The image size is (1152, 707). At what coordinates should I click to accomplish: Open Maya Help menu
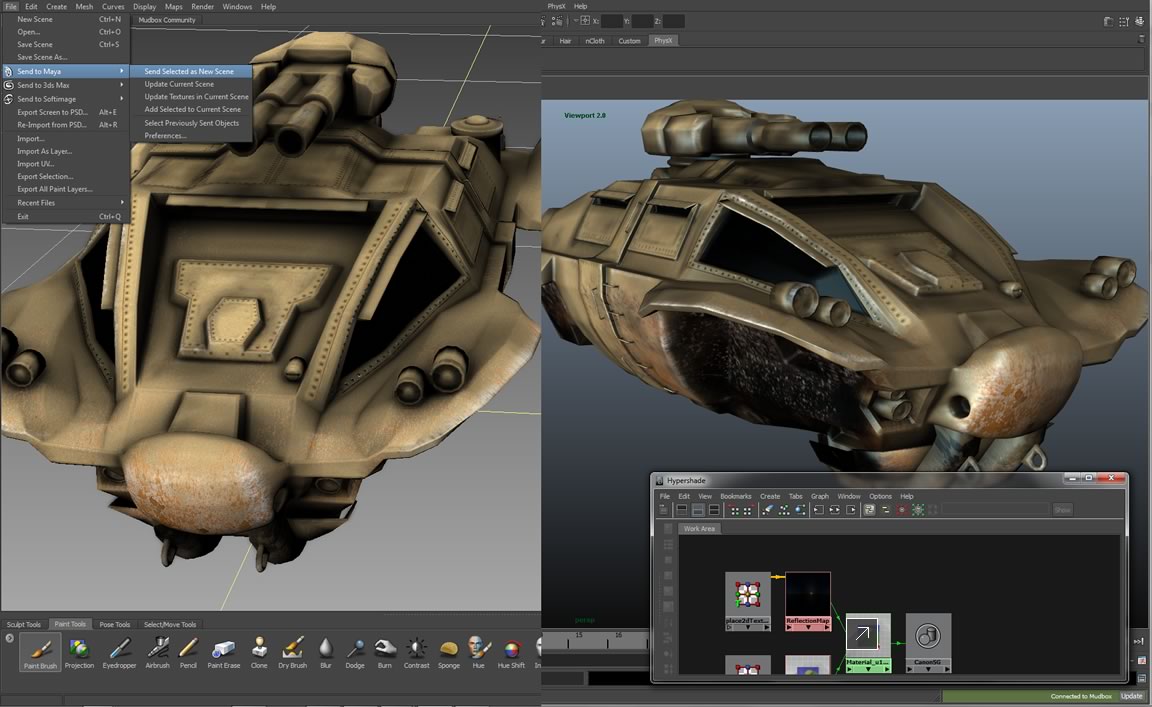tap(580, 7)
